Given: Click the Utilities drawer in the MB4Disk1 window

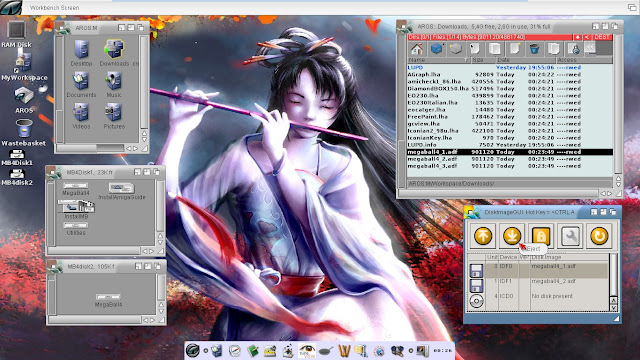Looking at the screenshot, I should coord(76,228).
